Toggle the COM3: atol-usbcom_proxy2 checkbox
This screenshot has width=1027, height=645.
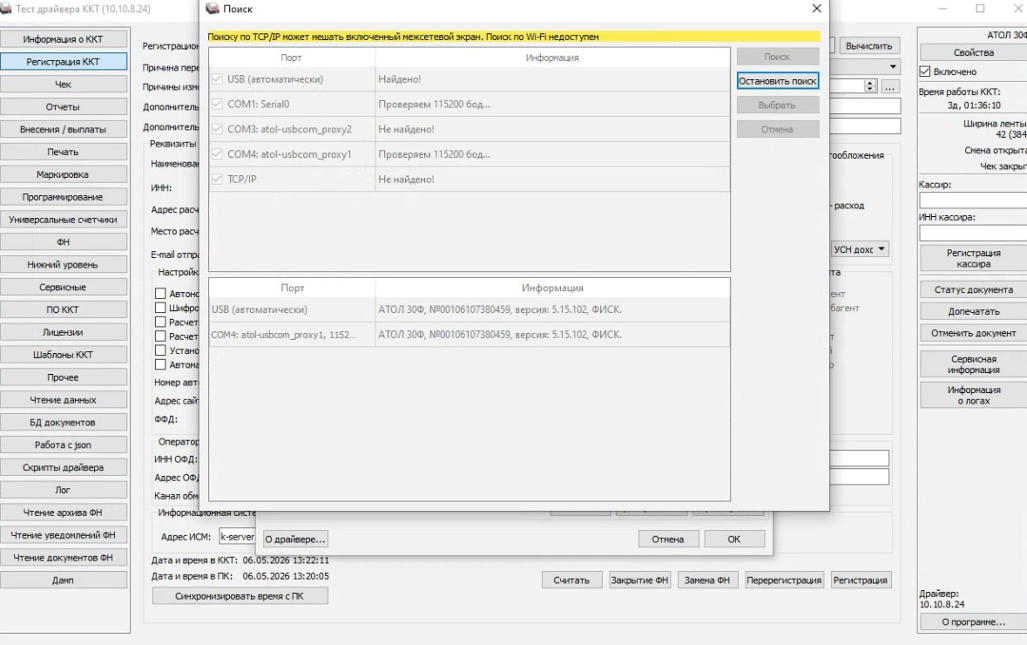[x=217, y=129]
